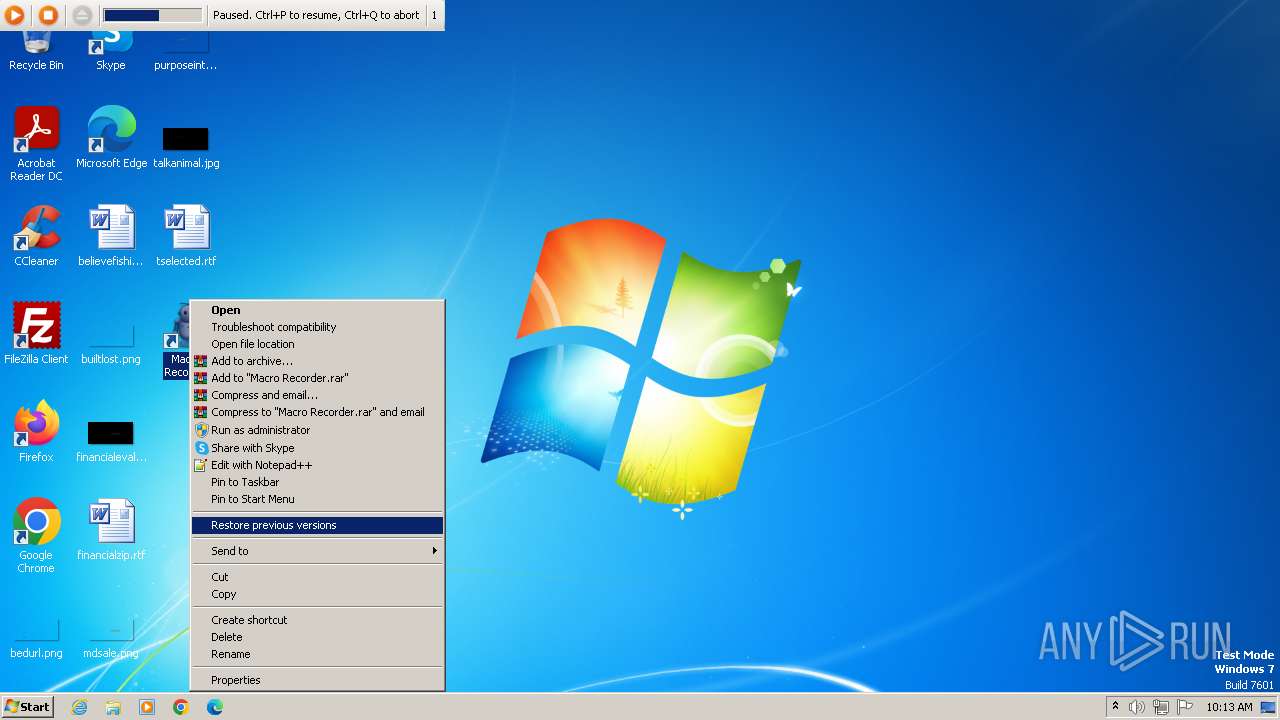Choose Add to "Macro Recorder.rar" entry

point(317,378)
